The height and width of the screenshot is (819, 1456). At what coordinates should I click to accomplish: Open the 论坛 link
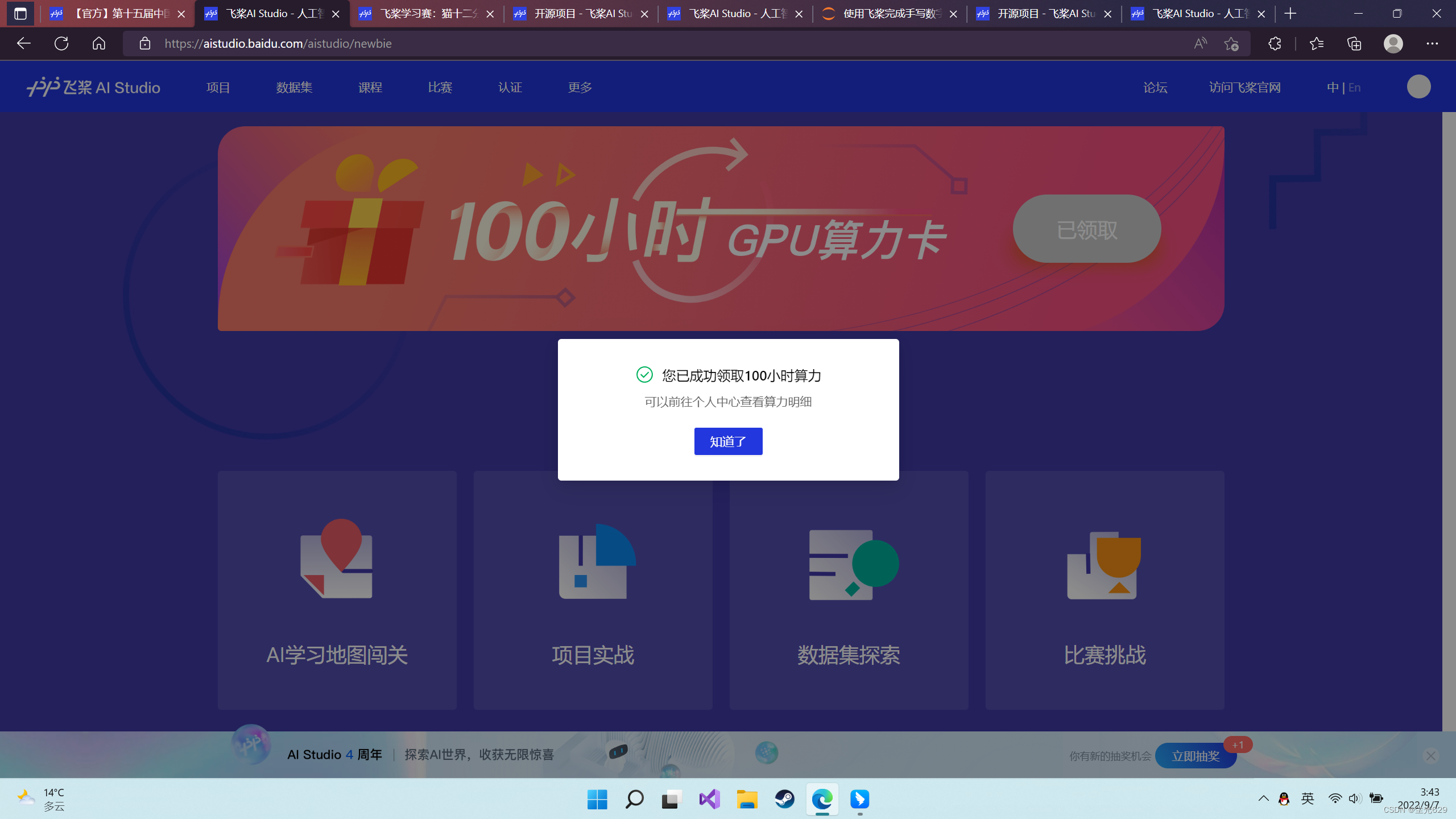pyautogui.click(x=1155, y=87)
